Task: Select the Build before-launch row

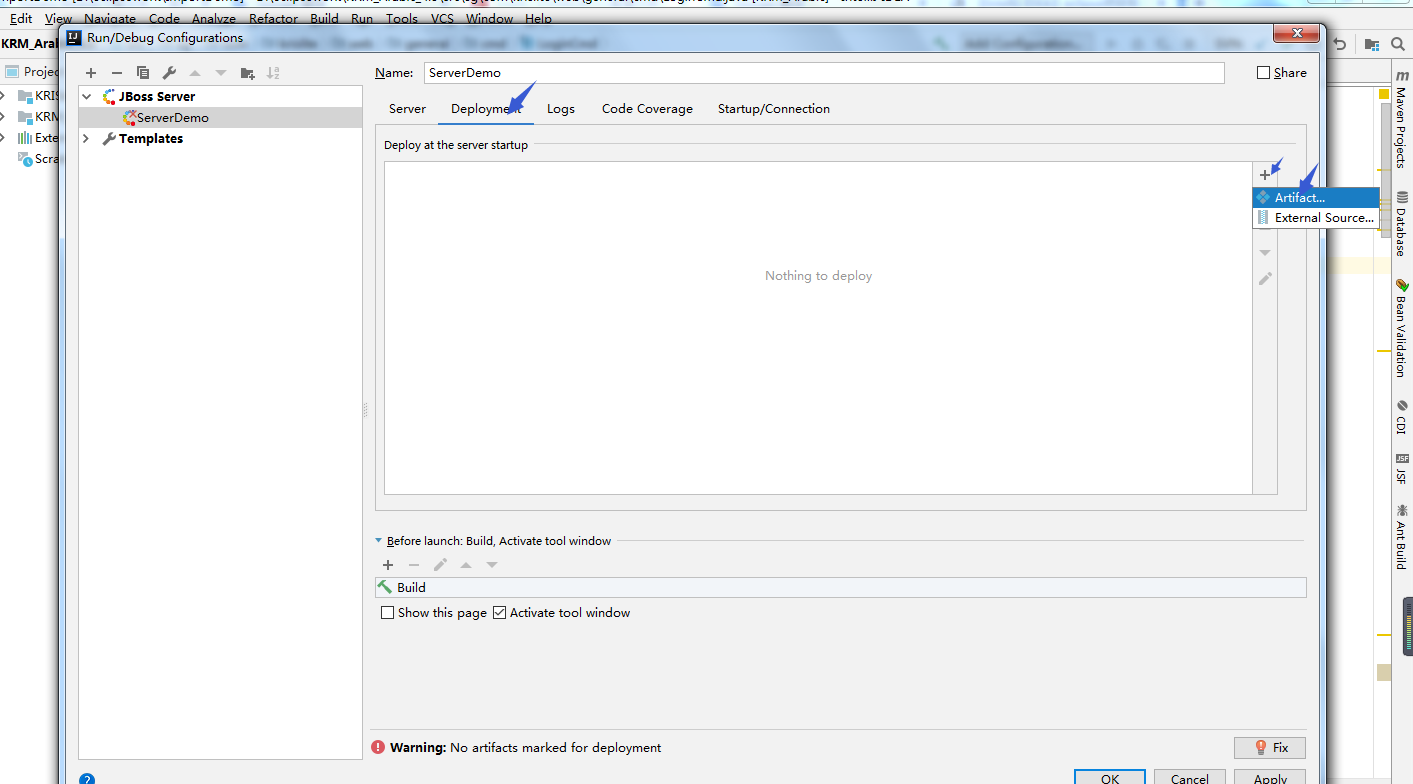Action: (x=840, y=588)
